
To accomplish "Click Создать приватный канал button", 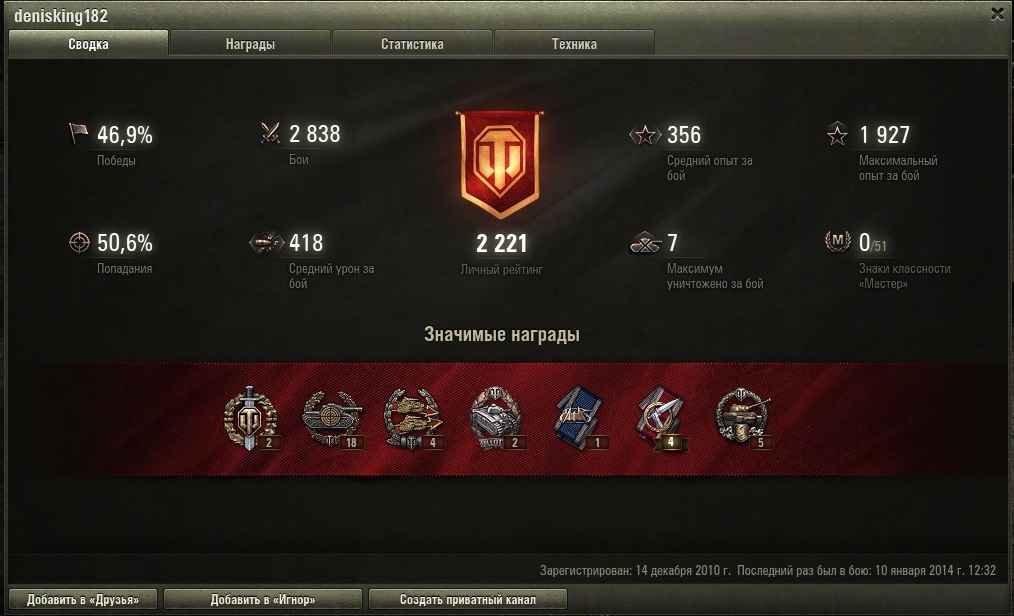I will (x=468, y=599).
